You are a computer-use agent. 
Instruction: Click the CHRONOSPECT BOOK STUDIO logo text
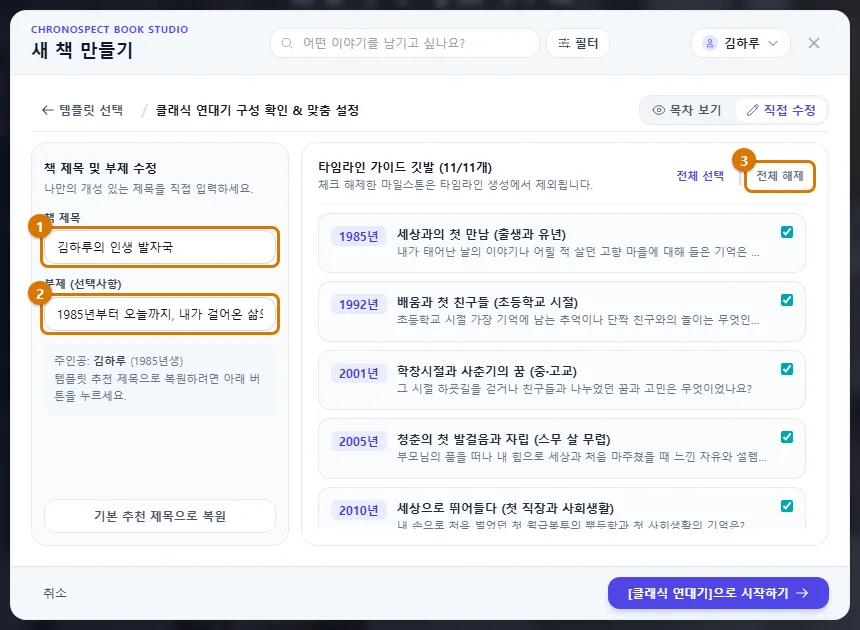[x=109, y=30]
